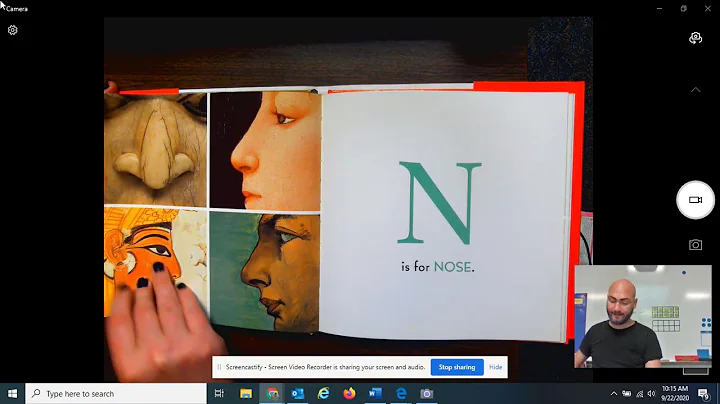Switch to Google Chrome on the taskbar
Screen dimensions: 720x404
[x=272, y=393]
